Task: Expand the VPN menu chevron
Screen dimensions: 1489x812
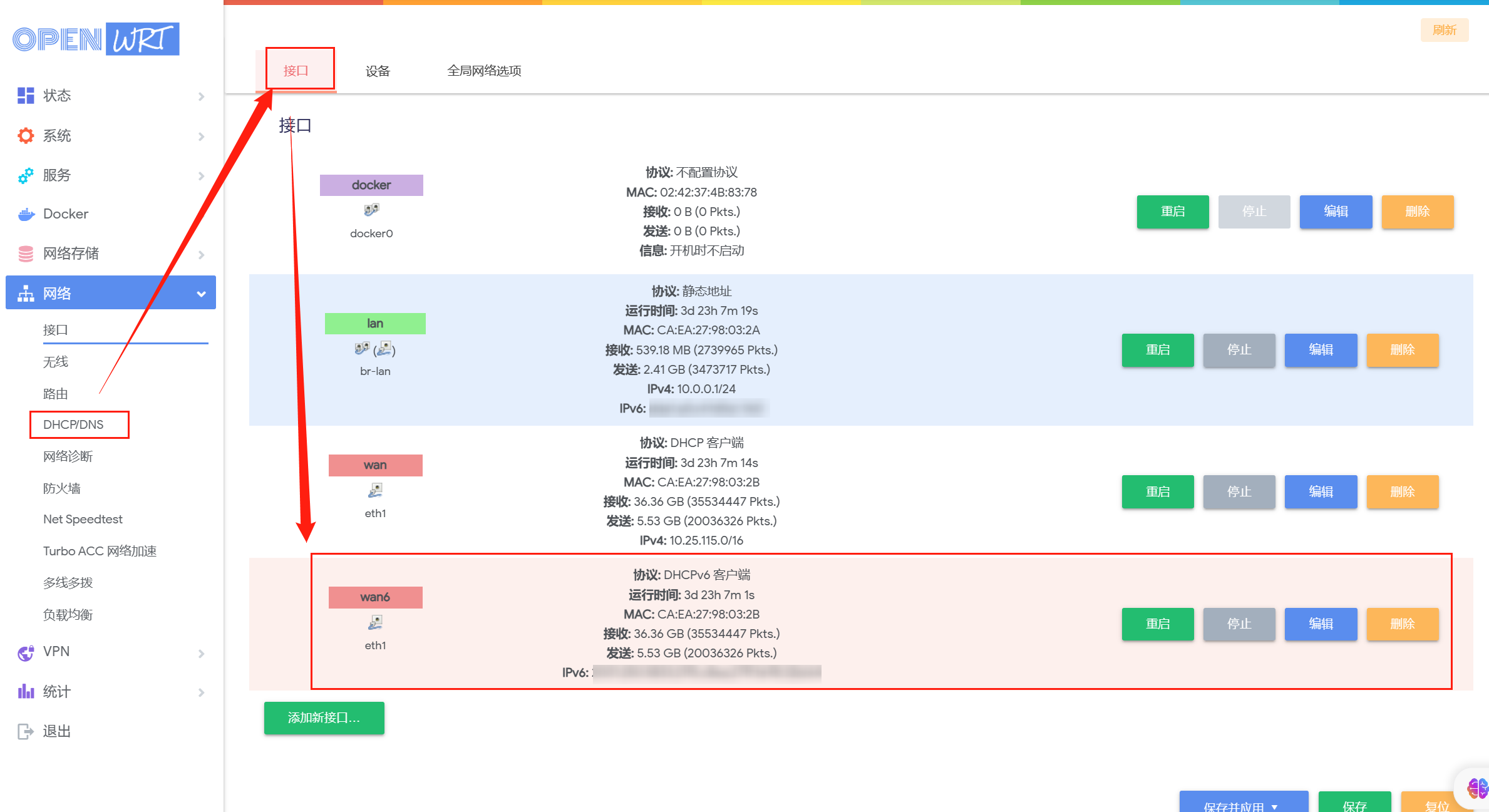Action: click(x=201, y=654)
